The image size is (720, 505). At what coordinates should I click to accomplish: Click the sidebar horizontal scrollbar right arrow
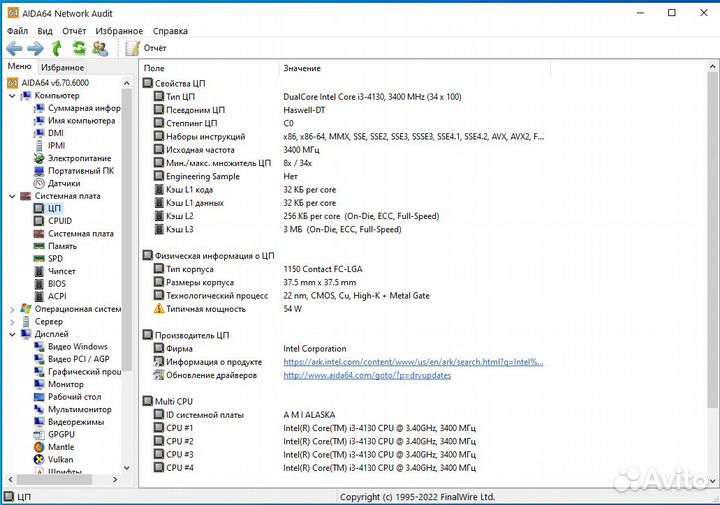click(x=115, y=479)
